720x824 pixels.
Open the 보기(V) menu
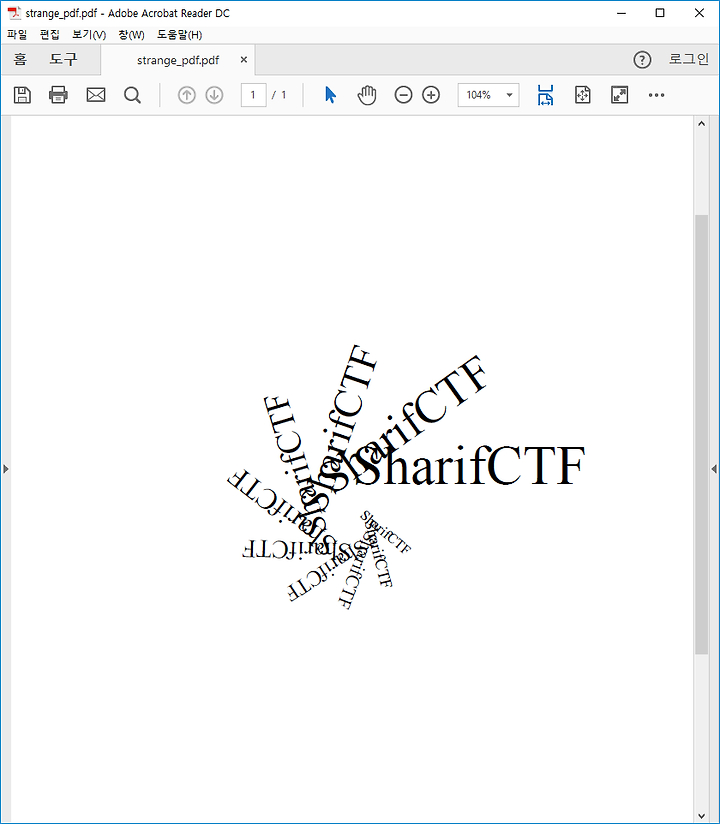tap(89, 35)
